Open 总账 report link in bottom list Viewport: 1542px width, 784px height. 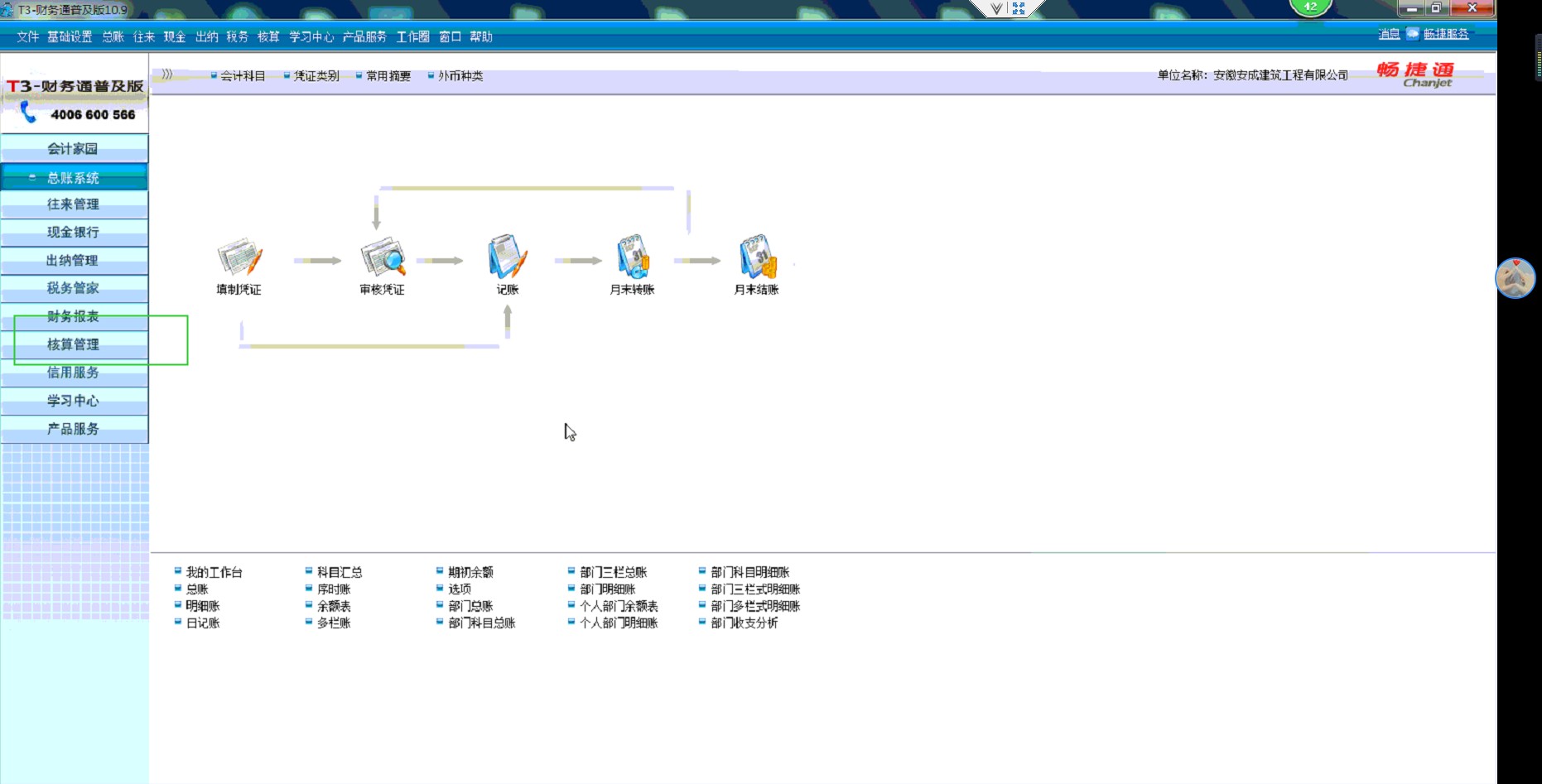click(x=197, y=589)
